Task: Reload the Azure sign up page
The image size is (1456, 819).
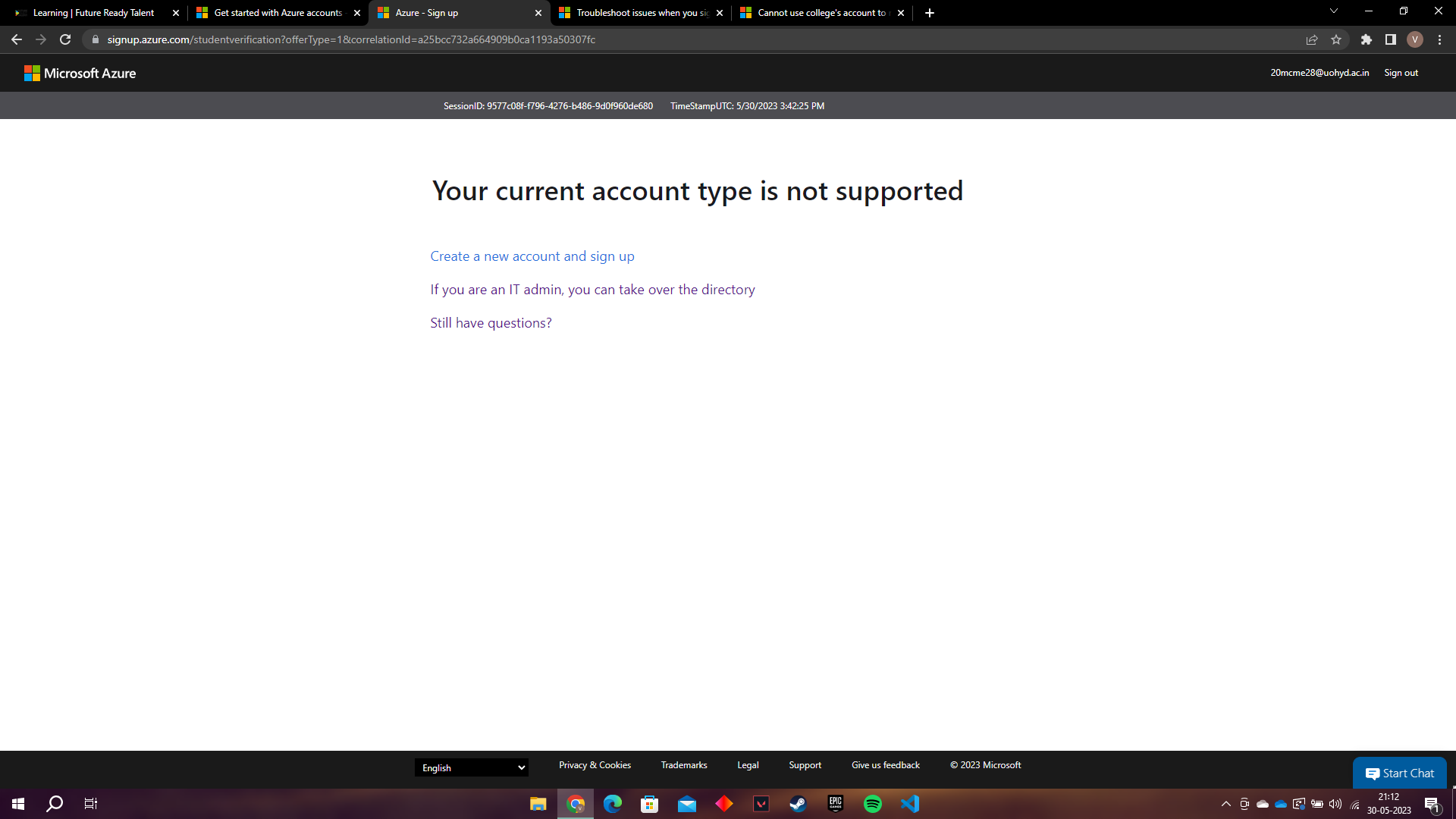Action: (x=64, y=39)
